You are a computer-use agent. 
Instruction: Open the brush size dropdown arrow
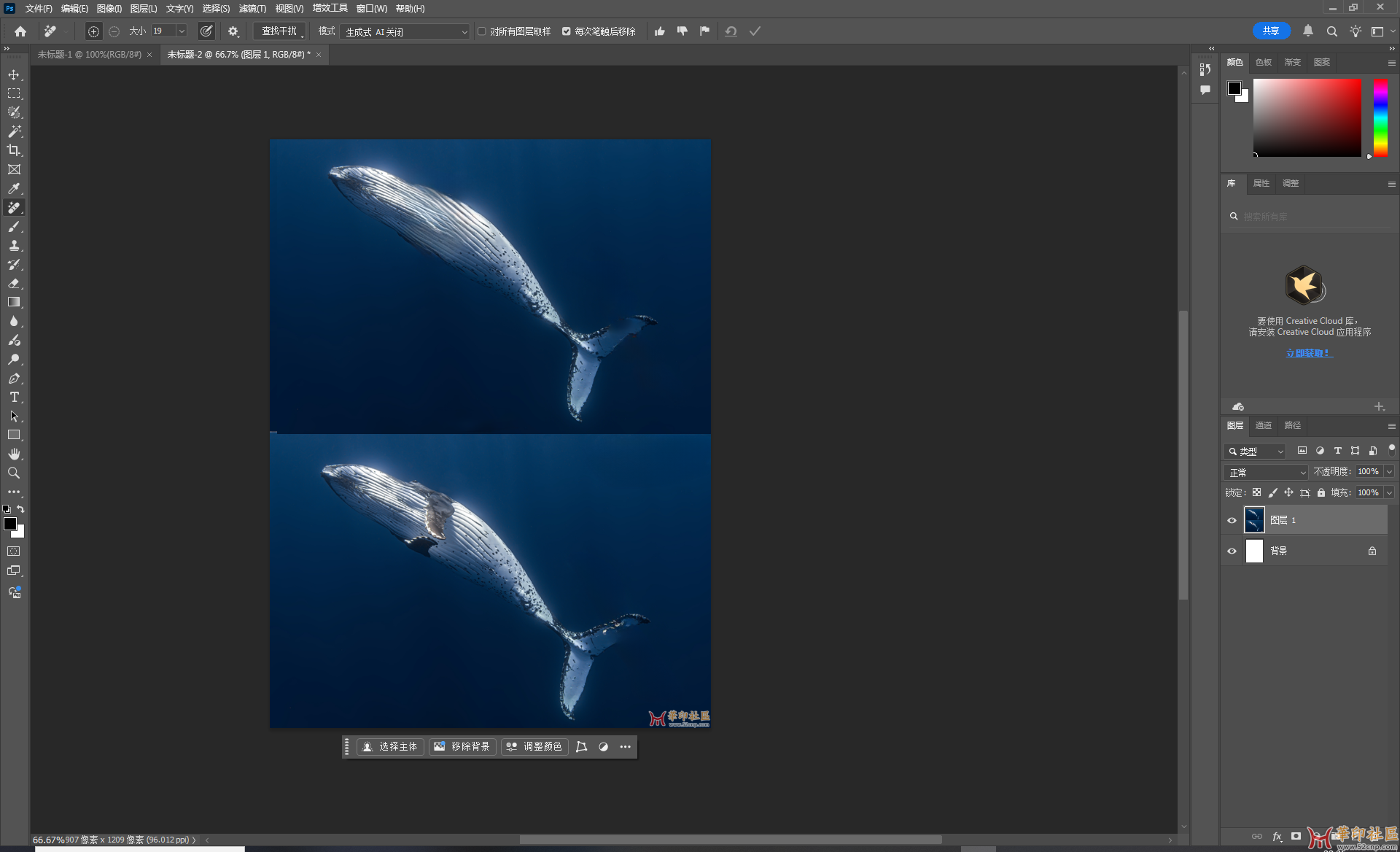click(182, 31)
